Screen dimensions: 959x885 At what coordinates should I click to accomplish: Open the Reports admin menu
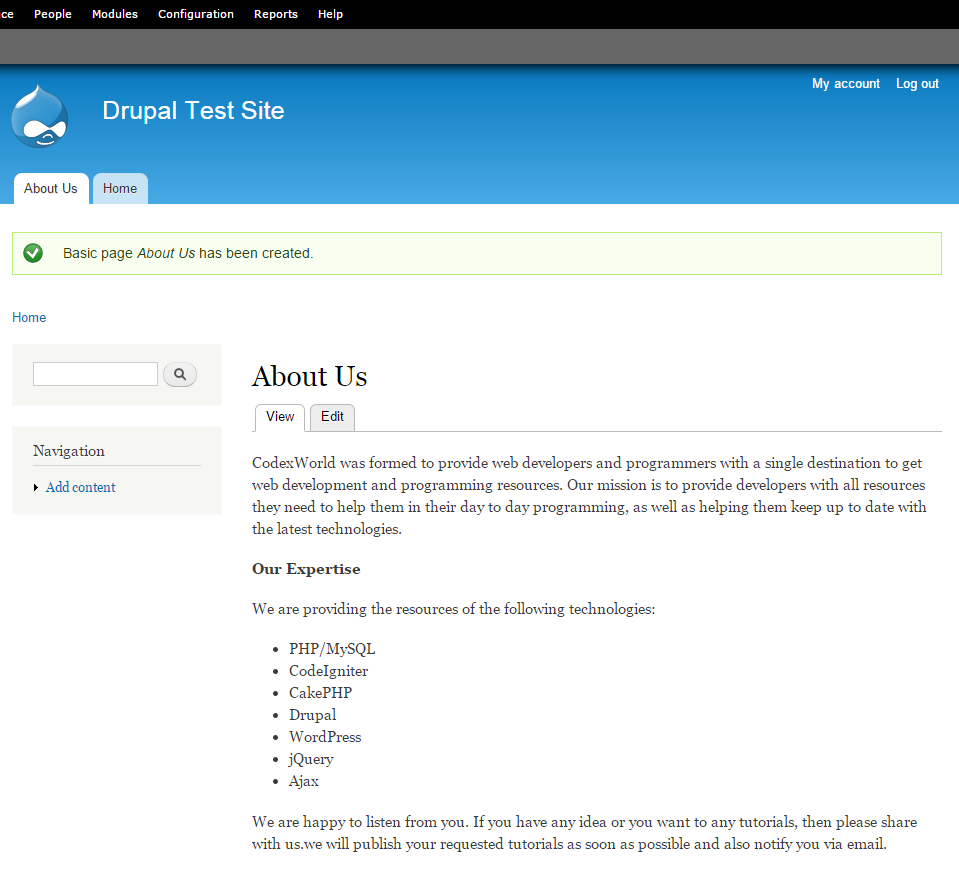276,14
